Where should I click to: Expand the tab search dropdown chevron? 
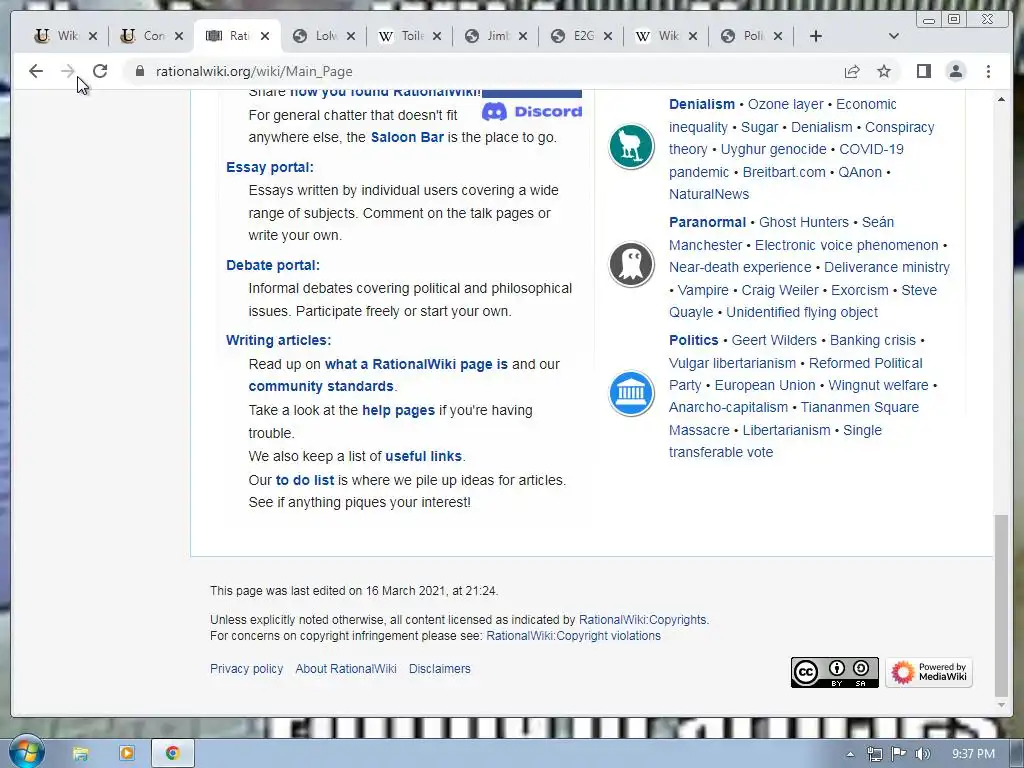coord(893,36)
